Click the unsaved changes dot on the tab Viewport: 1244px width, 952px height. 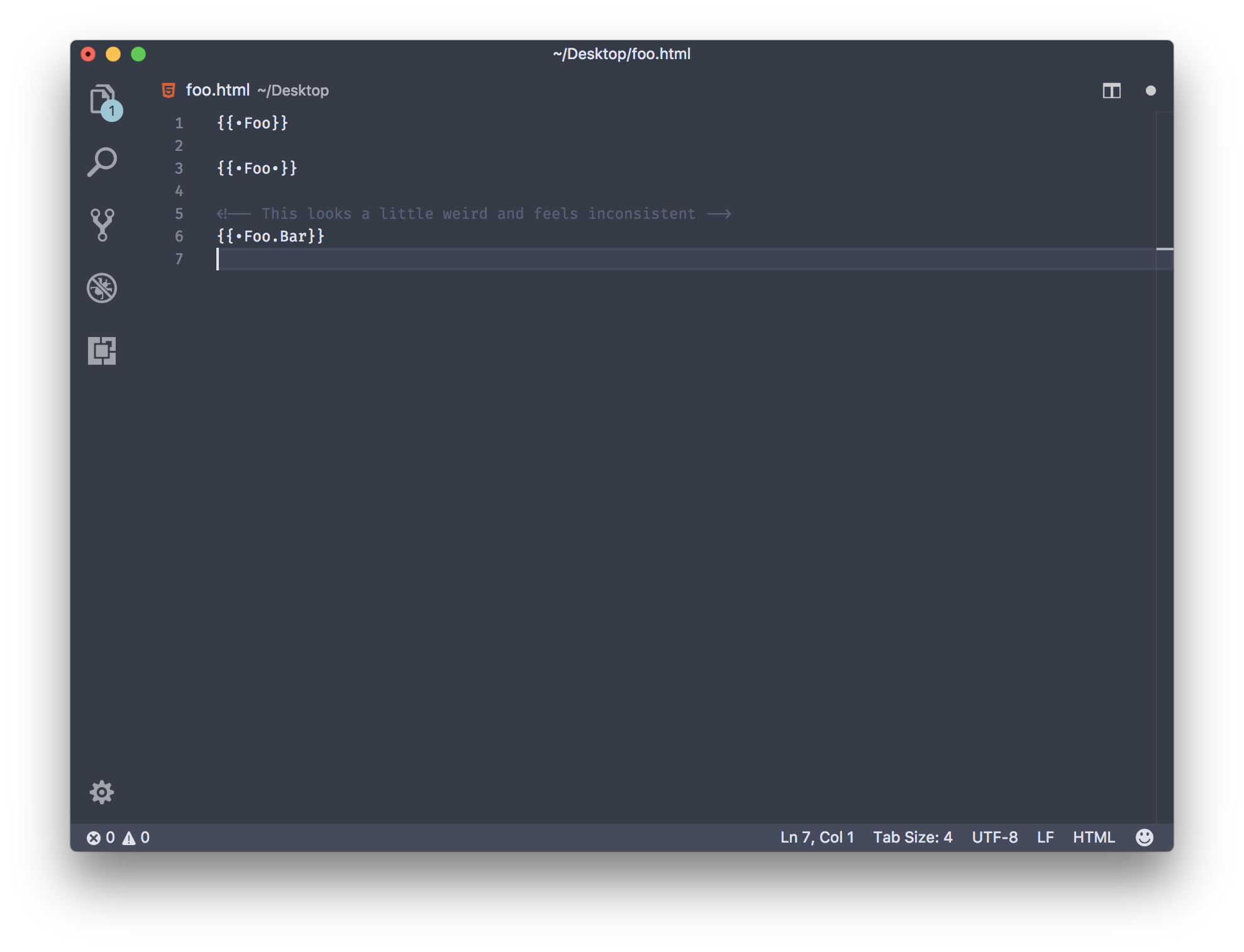[1152, 90]
